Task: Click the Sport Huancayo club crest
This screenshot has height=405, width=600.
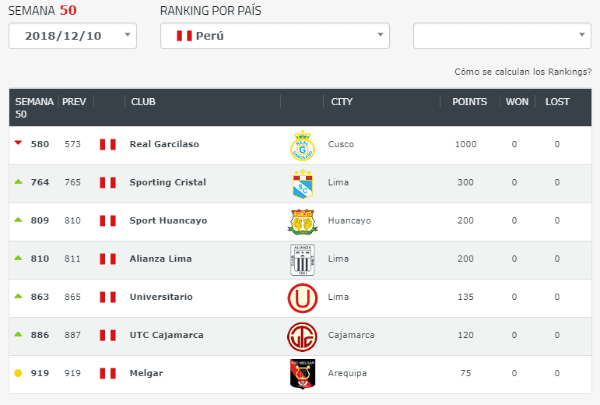Action: (301, 221)
